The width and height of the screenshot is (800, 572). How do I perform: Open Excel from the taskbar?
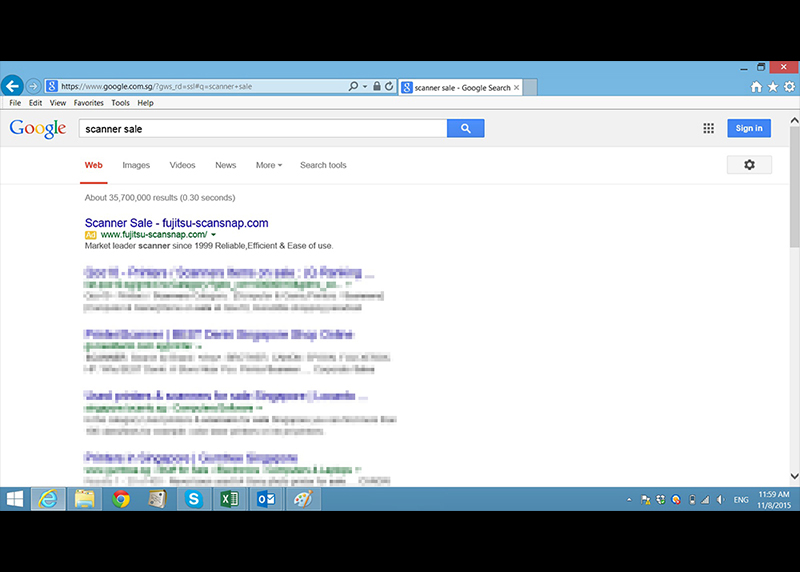coord(229,498)
